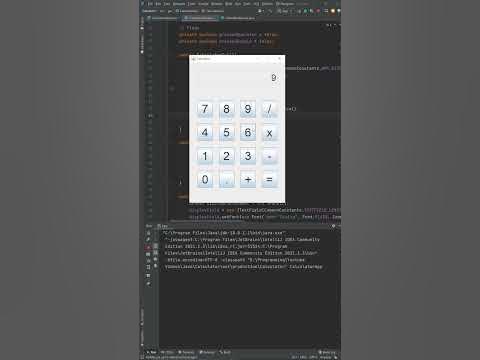Open the run configuration dropdown in toolbar

click(284, 11)
